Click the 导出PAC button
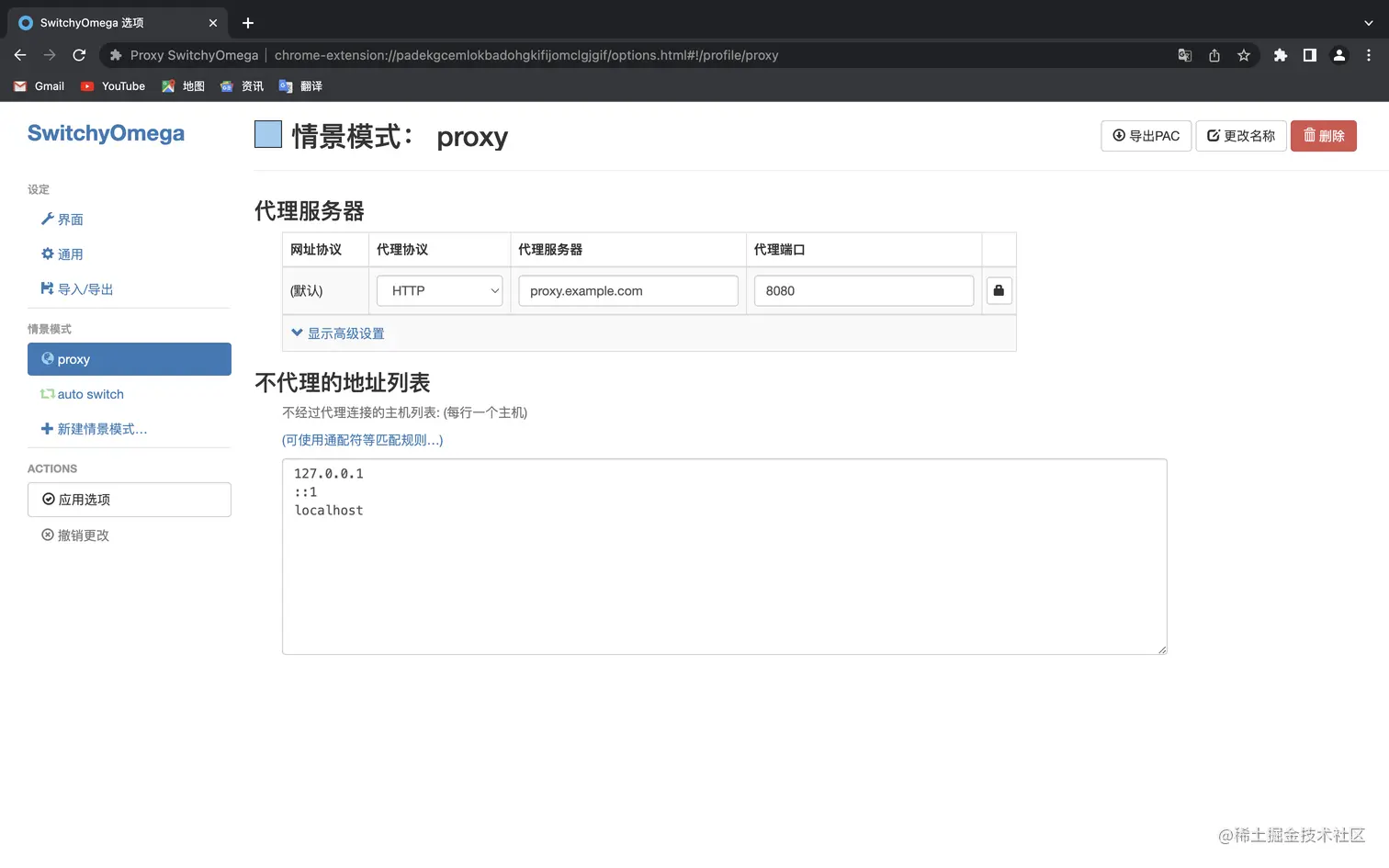 (1146, 135)
